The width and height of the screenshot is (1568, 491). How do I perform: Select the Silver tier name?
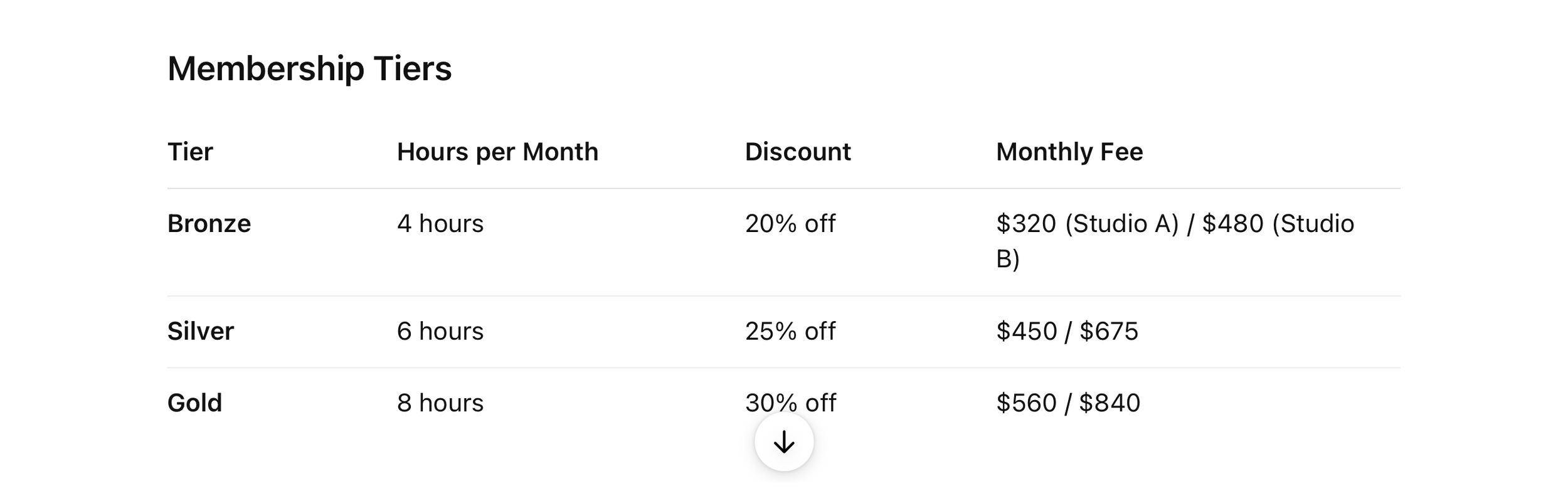[x=200, y=331]
